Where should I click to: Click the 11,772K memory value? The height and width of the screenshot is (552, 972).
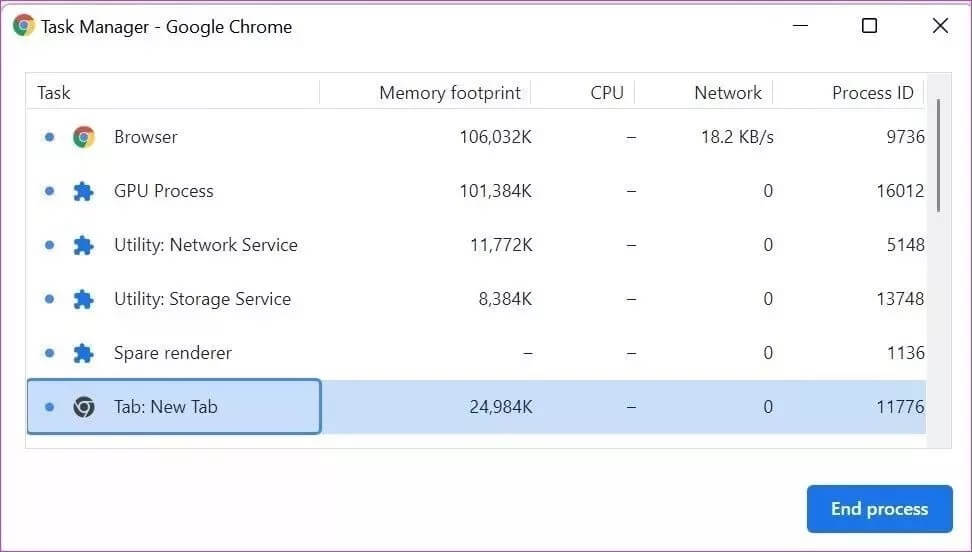[501, 245]
